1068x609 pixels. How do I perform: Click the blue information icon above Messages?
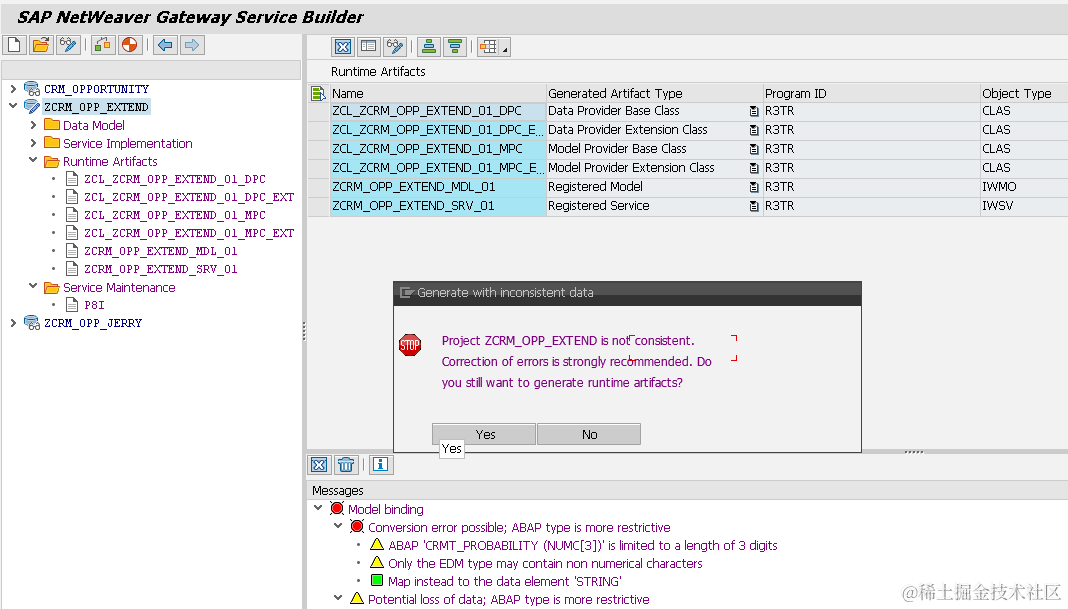tap(381, 465)
